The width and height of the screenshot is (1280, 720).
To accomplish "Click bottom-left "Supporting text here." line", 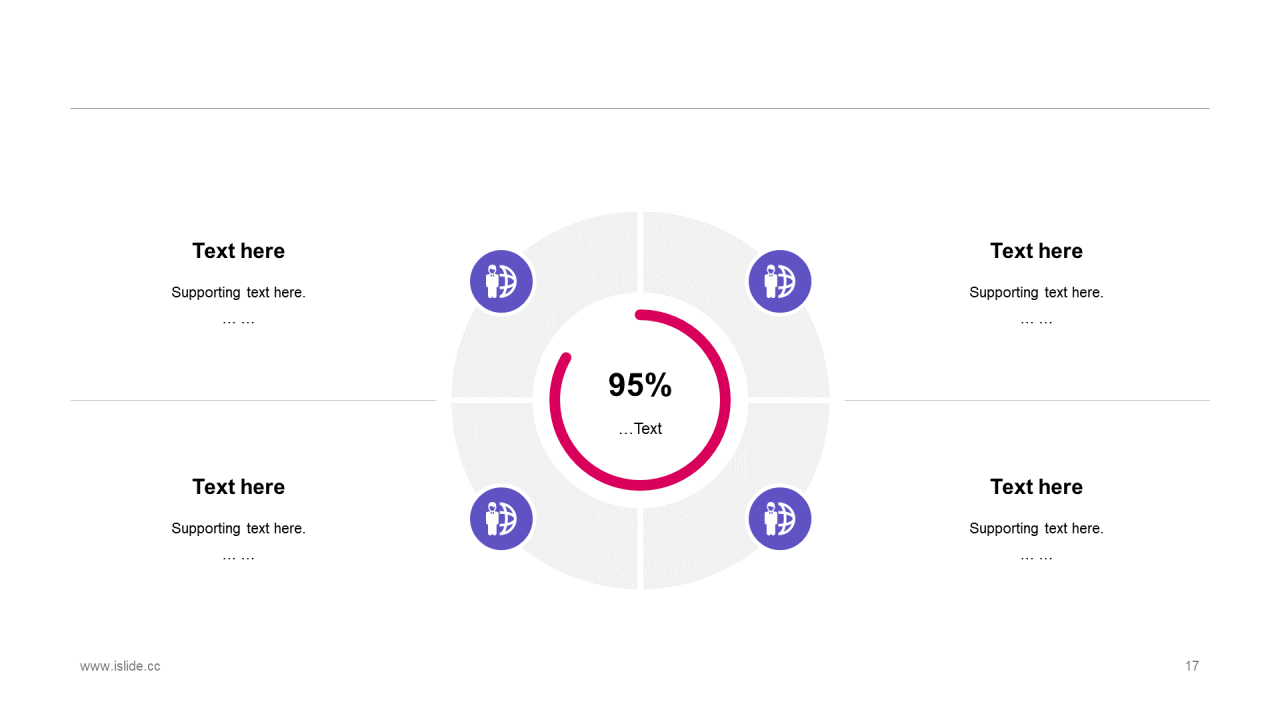I will [x=238, y=529].
